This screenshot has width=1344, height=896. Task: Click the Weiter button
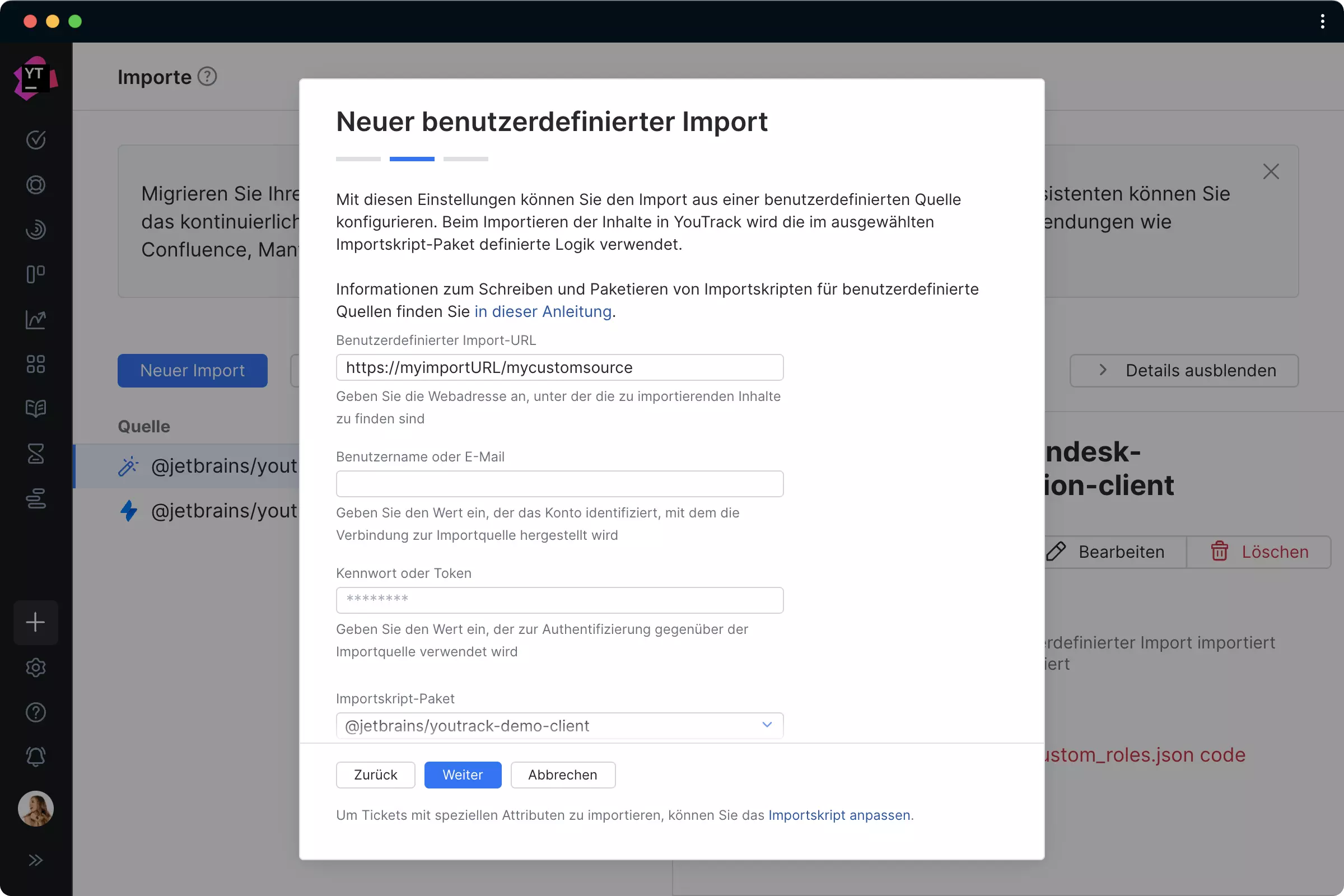coord(463,775)
